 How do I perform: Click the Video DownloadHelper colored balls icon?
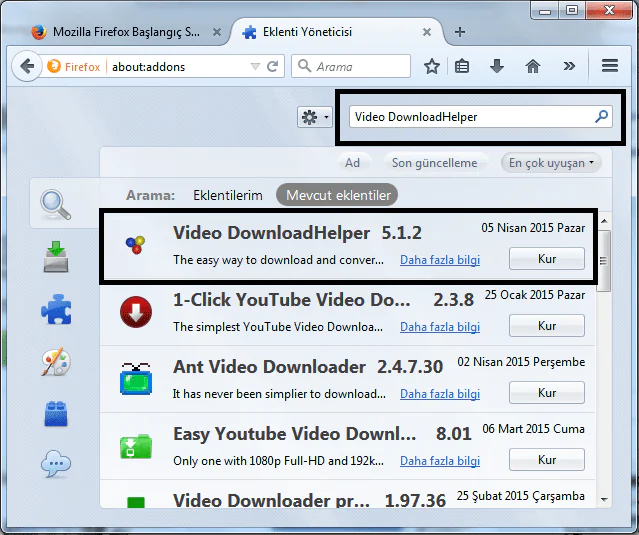[x=135, y=244]
